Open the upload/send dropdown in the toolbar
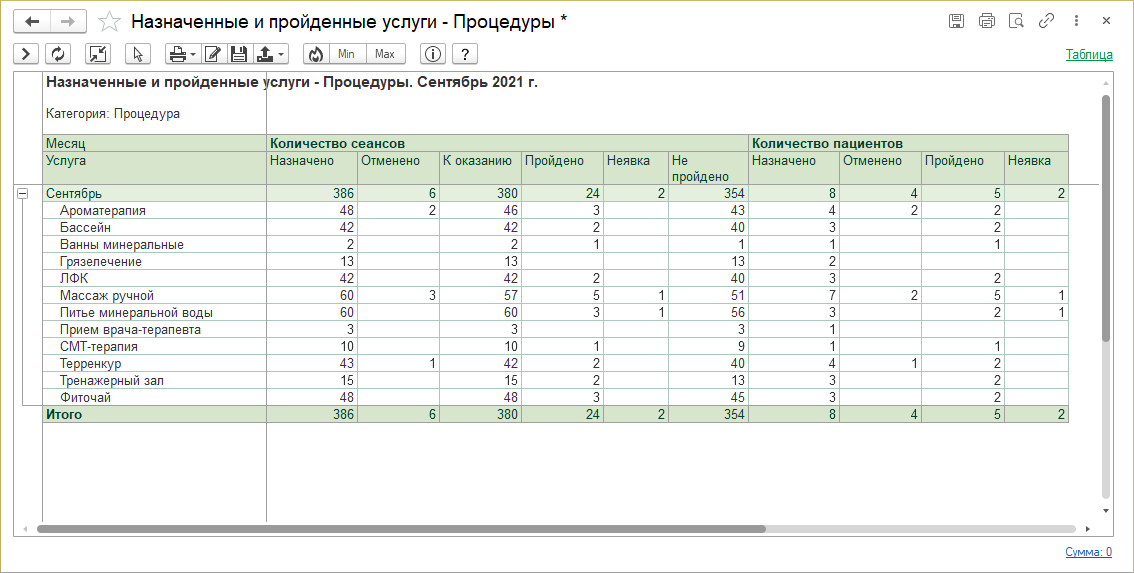1134x573 pixels. pyautogui.click(x=271, y=54)
